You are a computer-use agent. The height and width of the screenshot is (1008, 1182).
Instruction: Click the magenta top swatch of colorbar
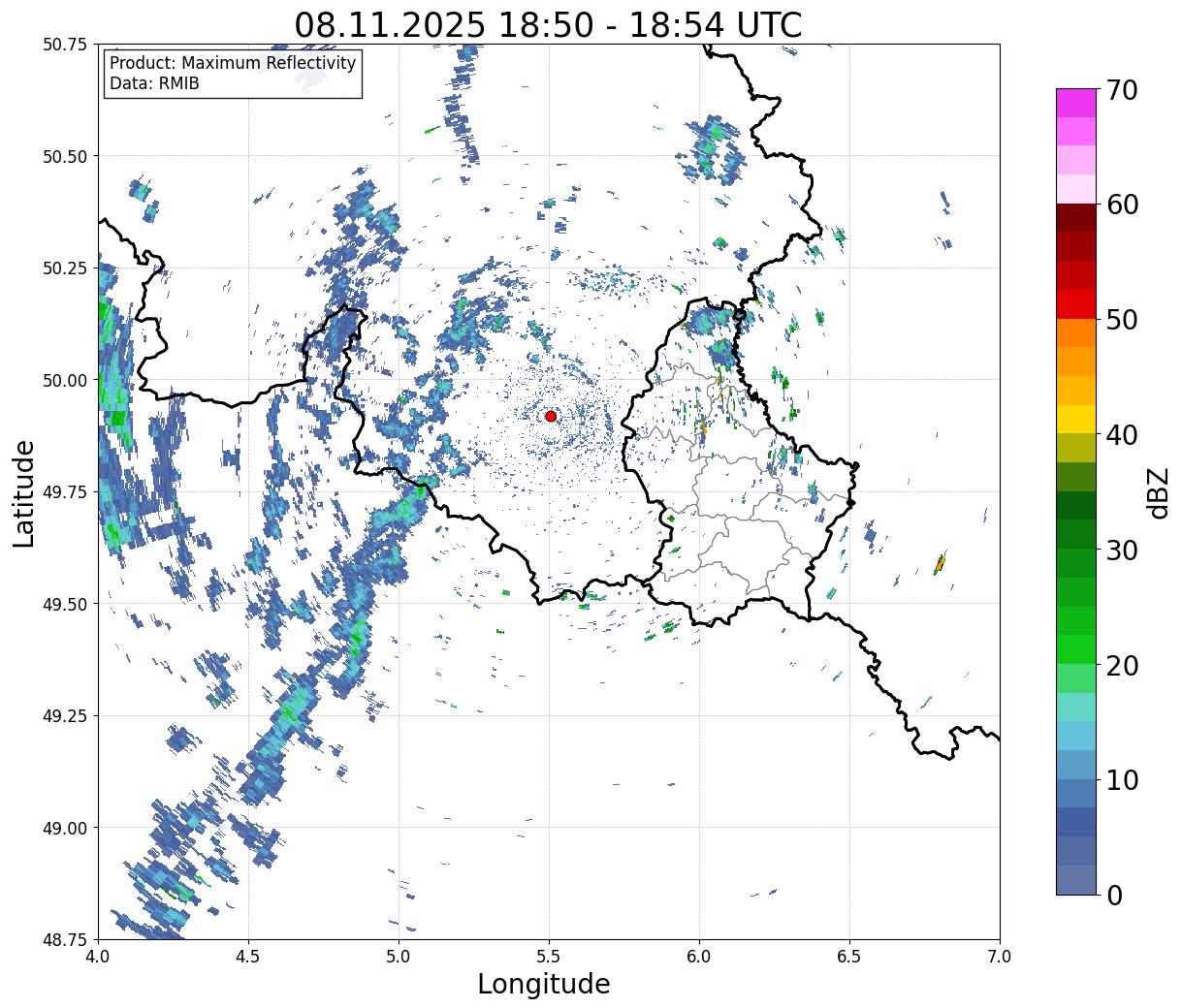[1076, 102]
